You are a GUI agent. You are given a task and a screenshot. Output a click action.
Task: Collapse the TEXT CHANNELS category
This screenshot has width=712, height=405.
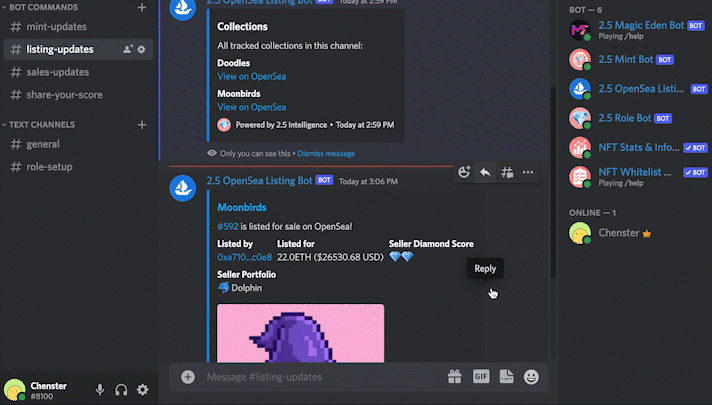pyautogui.click(x=38, y=124)
